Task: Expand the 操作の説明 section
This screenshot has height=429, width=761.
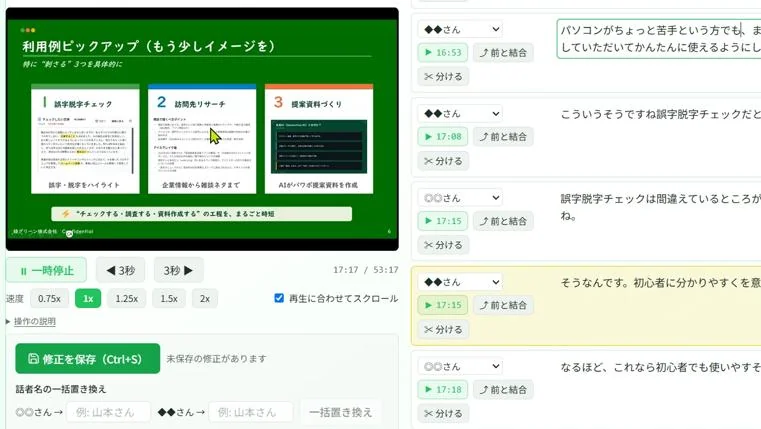Action: click(x=34, y=321)
